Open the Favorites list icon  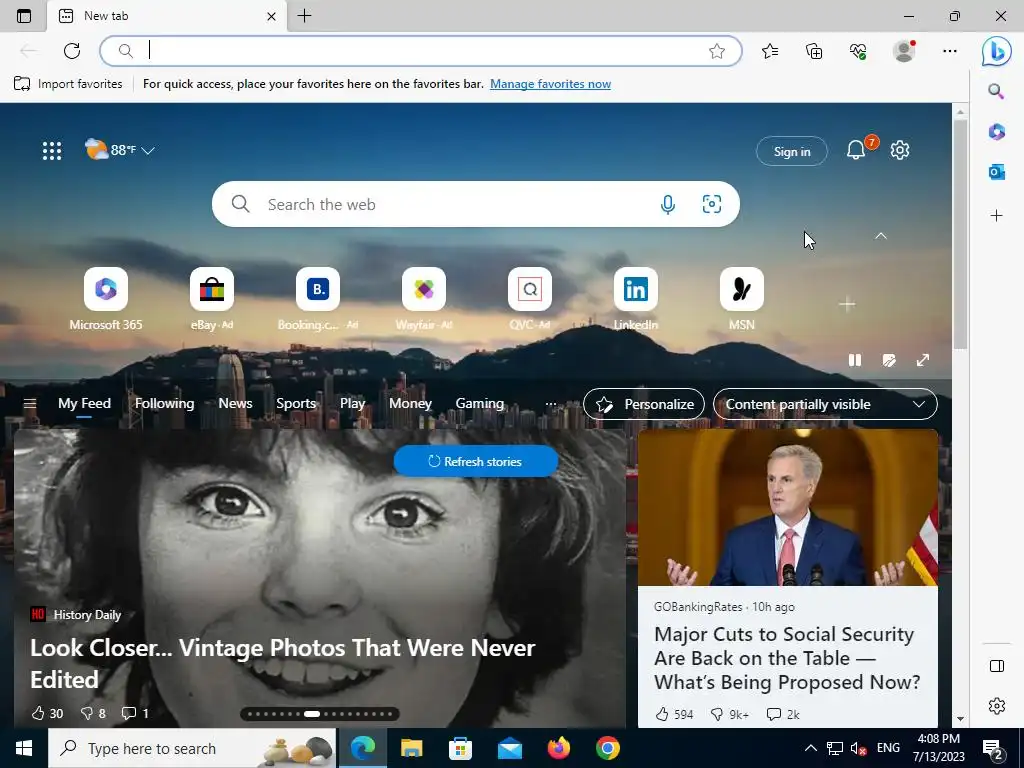(x=770, y=51)
